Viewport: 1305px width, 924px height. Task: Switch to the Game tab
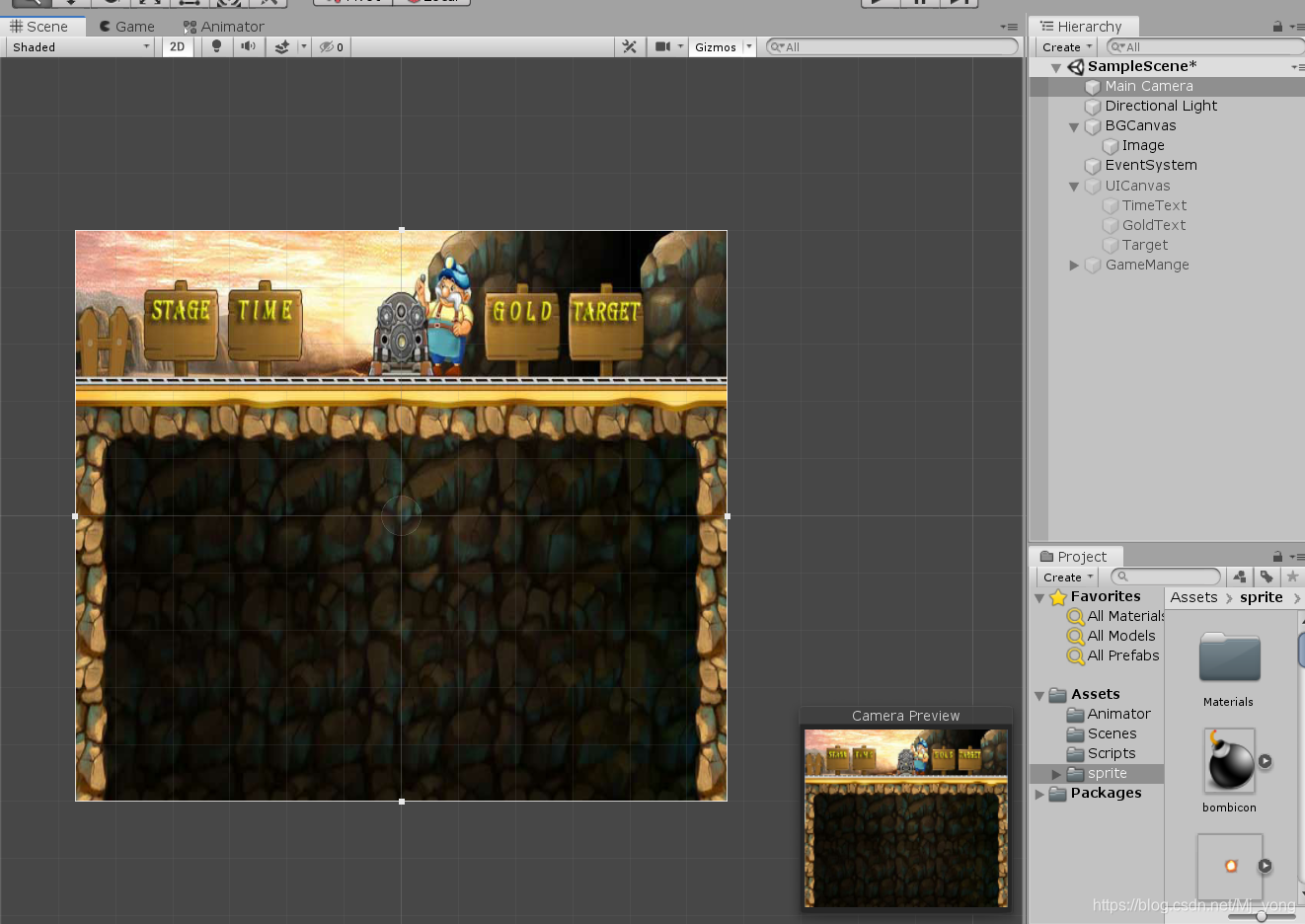[127, 27]
